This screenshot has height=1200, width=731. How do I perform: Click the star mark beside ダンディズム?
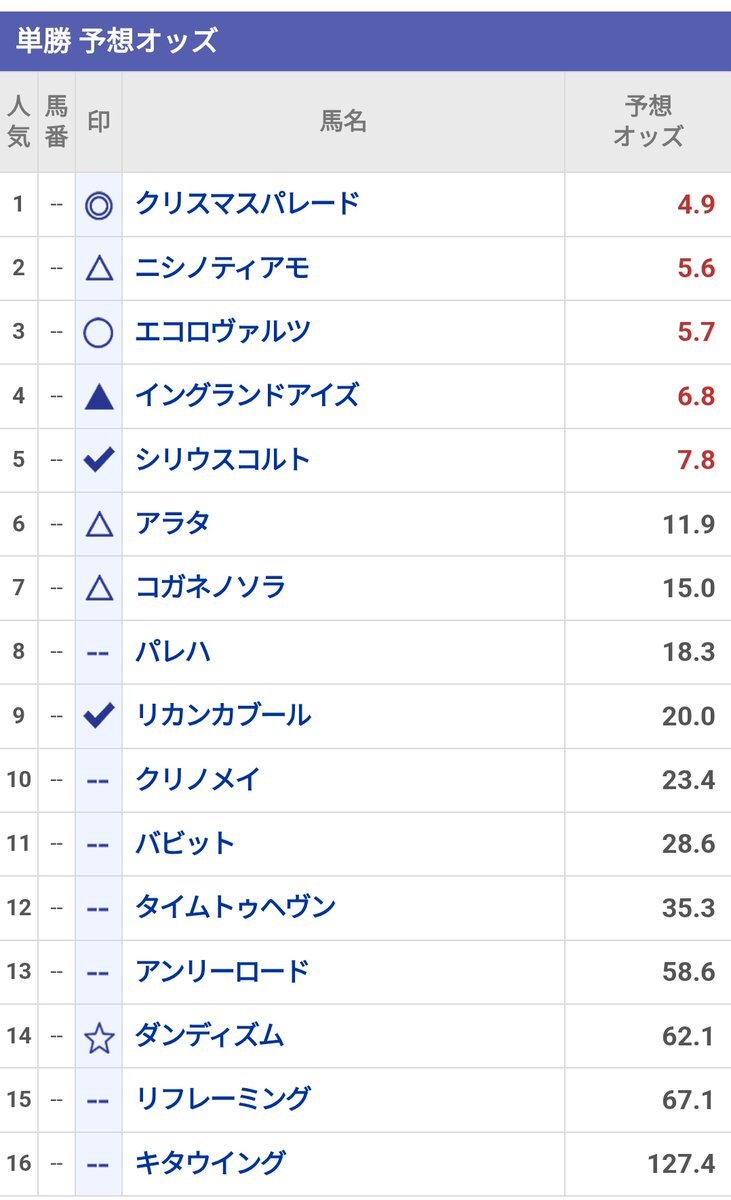pyautogui.click(x=98, y=1038)
